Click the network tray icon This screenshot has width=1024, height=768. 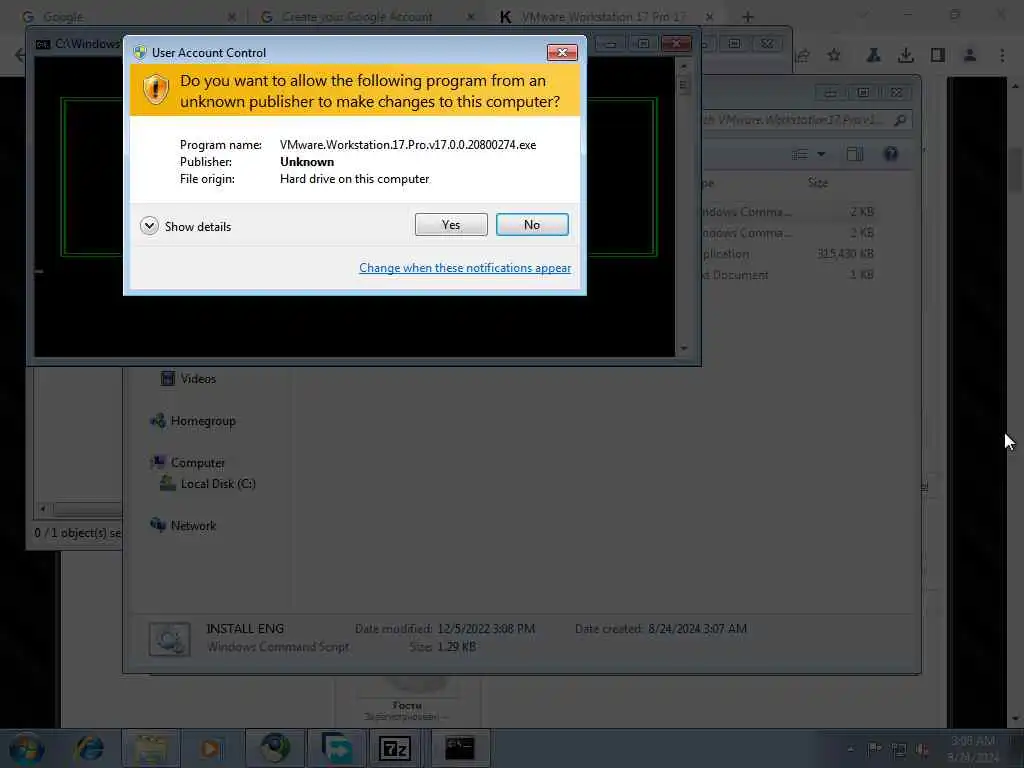899,750
